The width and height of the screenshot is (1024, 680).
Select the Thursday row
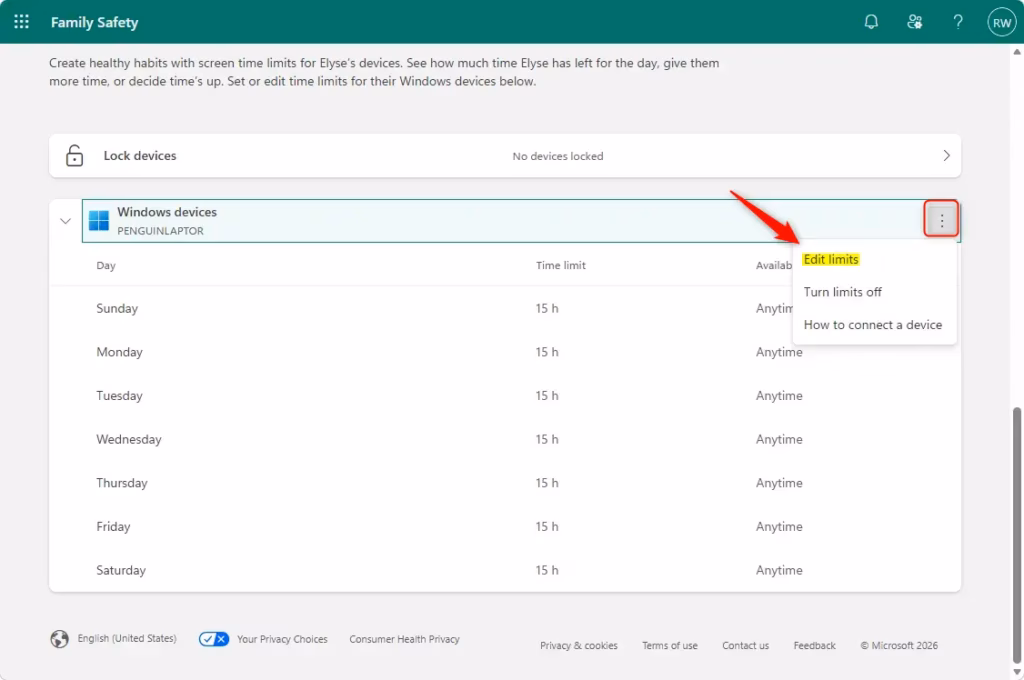point(505,483)
